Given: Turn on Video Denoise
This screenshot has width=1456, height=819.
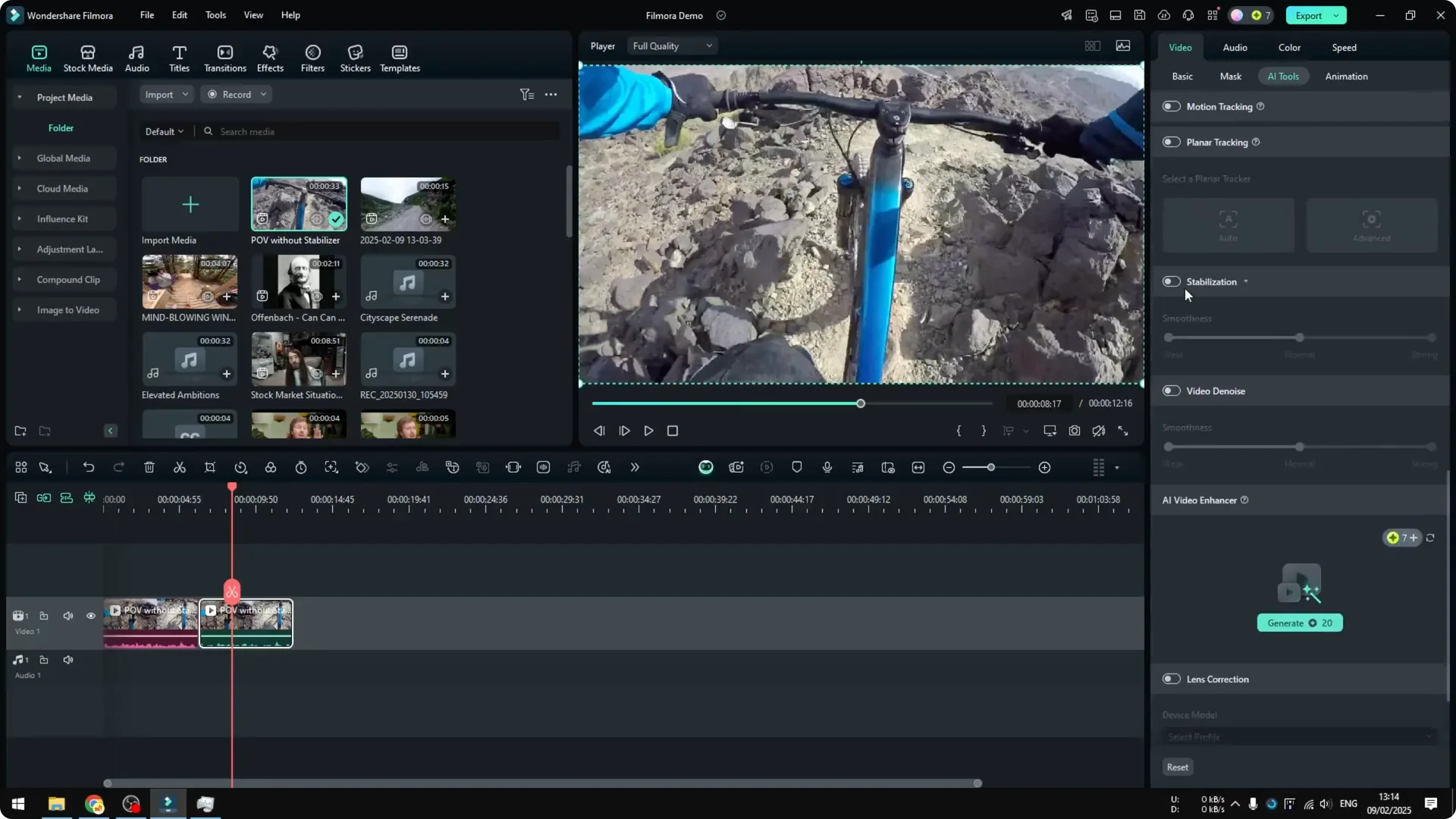Looking at the screenshot, I should pyautogui.click(x=1171, y=391).
